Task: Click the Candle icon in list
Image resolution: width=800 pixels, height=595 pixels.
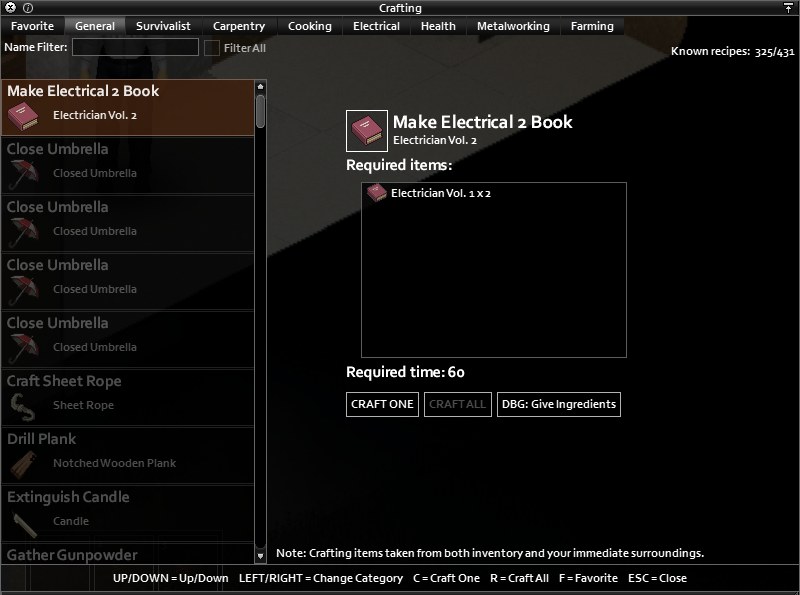Action: [x=23, y=524]
